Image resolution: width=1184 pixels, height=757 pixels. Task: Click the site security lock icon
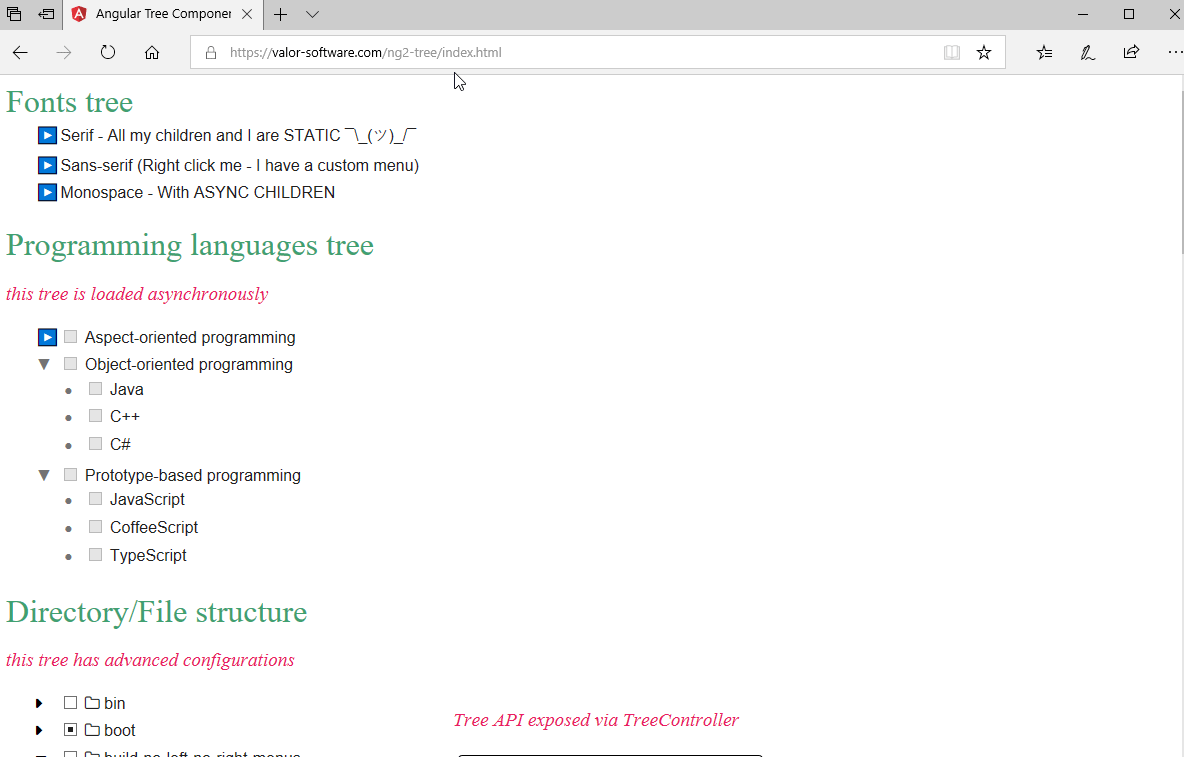click(x=211, y=52)
